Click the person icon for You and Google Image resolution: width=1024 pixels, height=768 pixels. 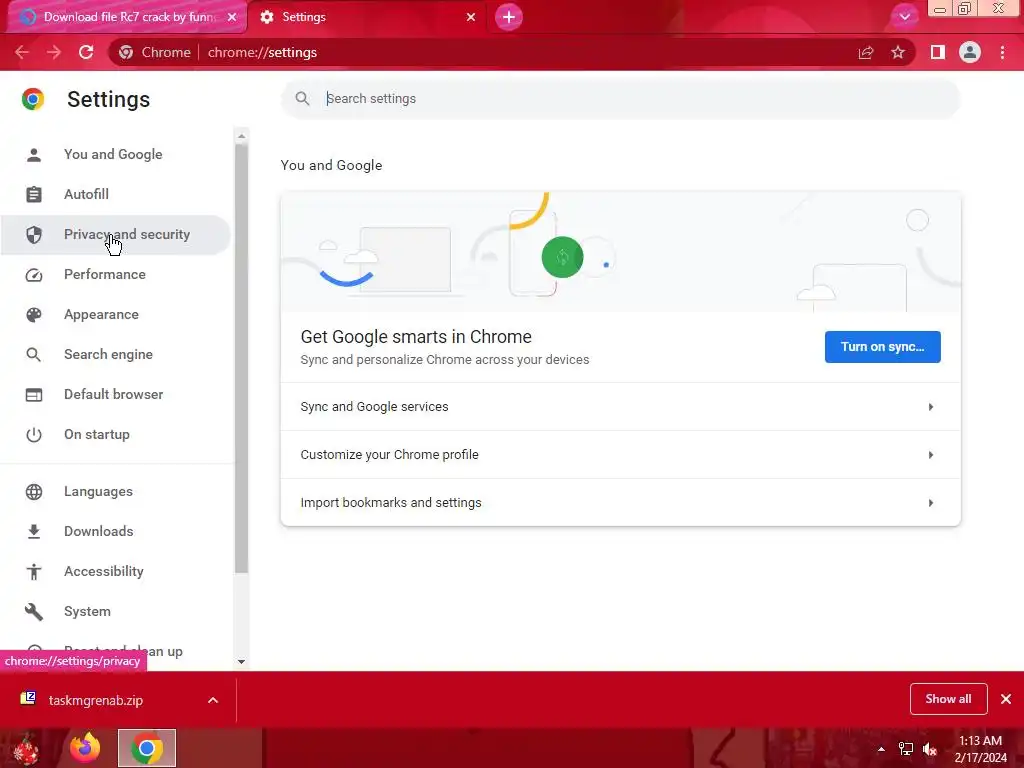coord(34,155)
